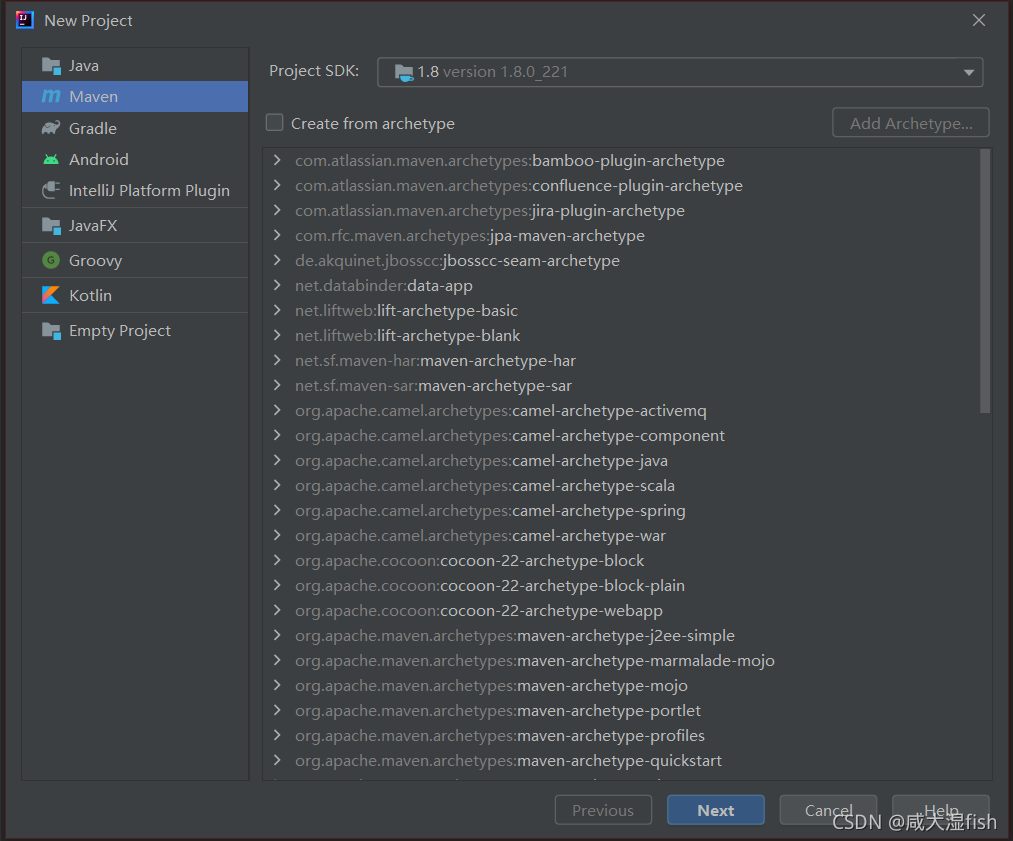
Task: Select JavaFX project type
Action: (135, 225)
